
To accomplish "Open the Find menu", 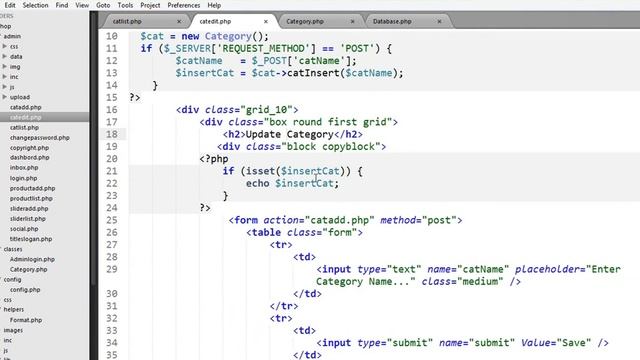I will tap(62, 5).
